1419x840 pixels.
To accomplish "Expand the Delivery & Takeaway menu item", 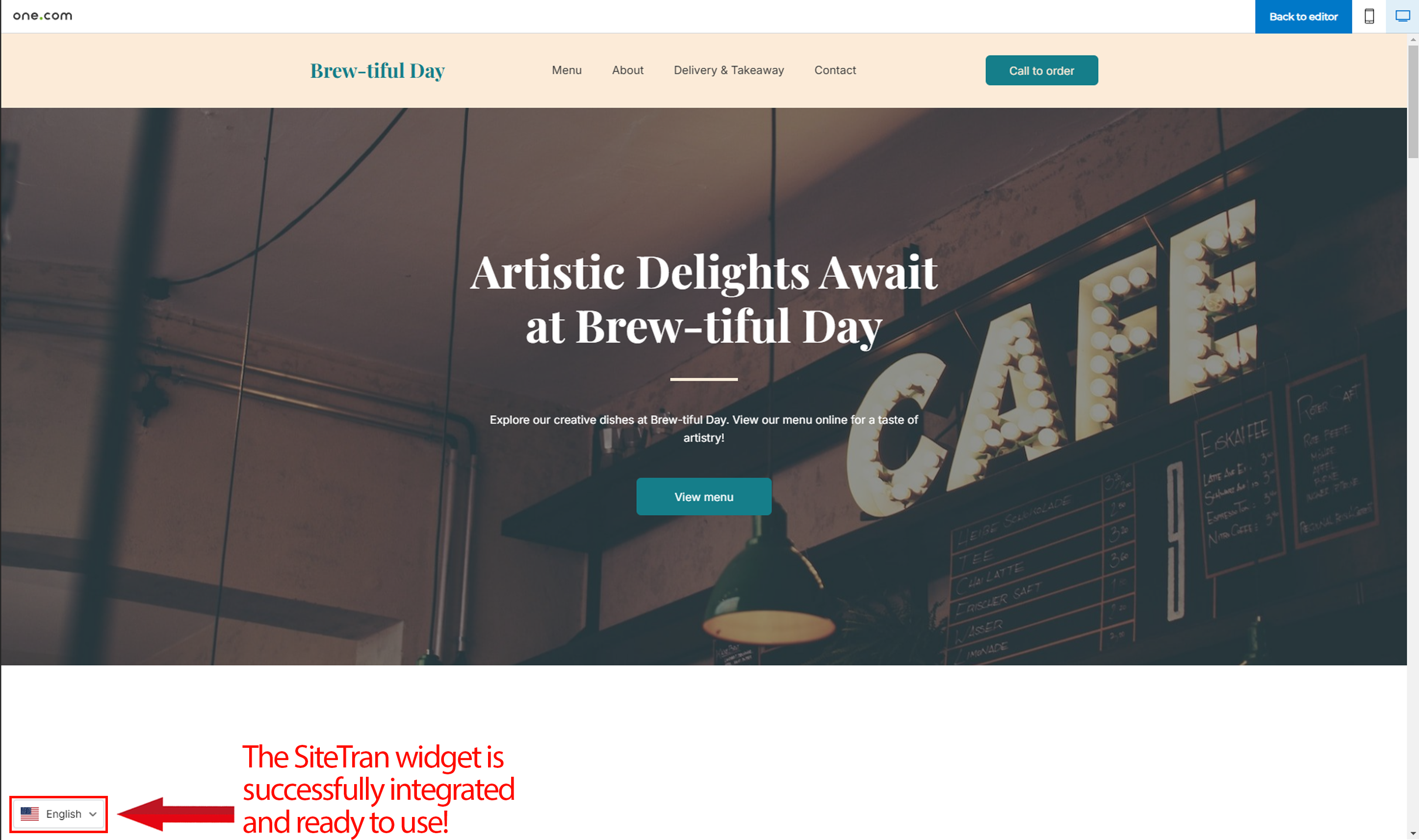I will click(728, 70).
